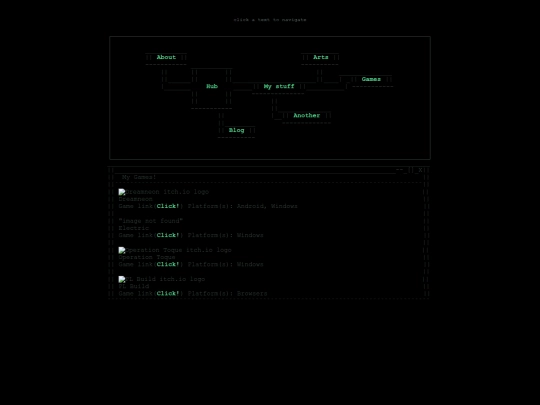Click the 'My Games!' window title

[x=139, y=177]
